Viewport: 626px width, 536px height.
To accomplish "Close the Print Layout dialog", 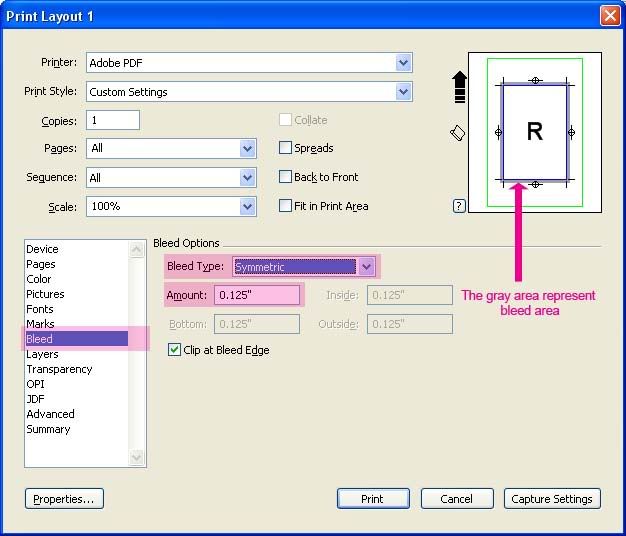I will click(x=609, y=15).
